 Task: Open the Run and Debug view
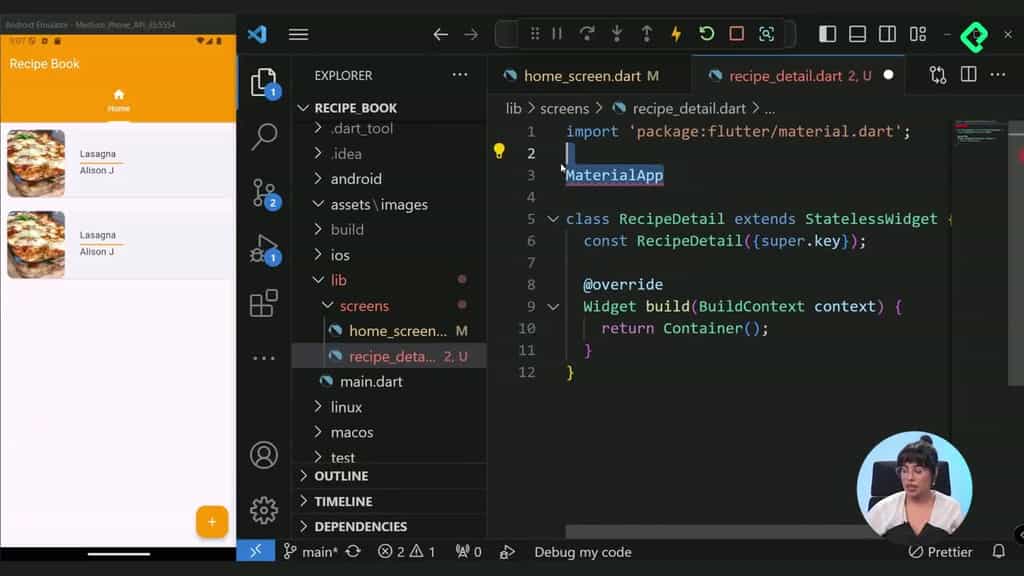[x=264, y=249]
